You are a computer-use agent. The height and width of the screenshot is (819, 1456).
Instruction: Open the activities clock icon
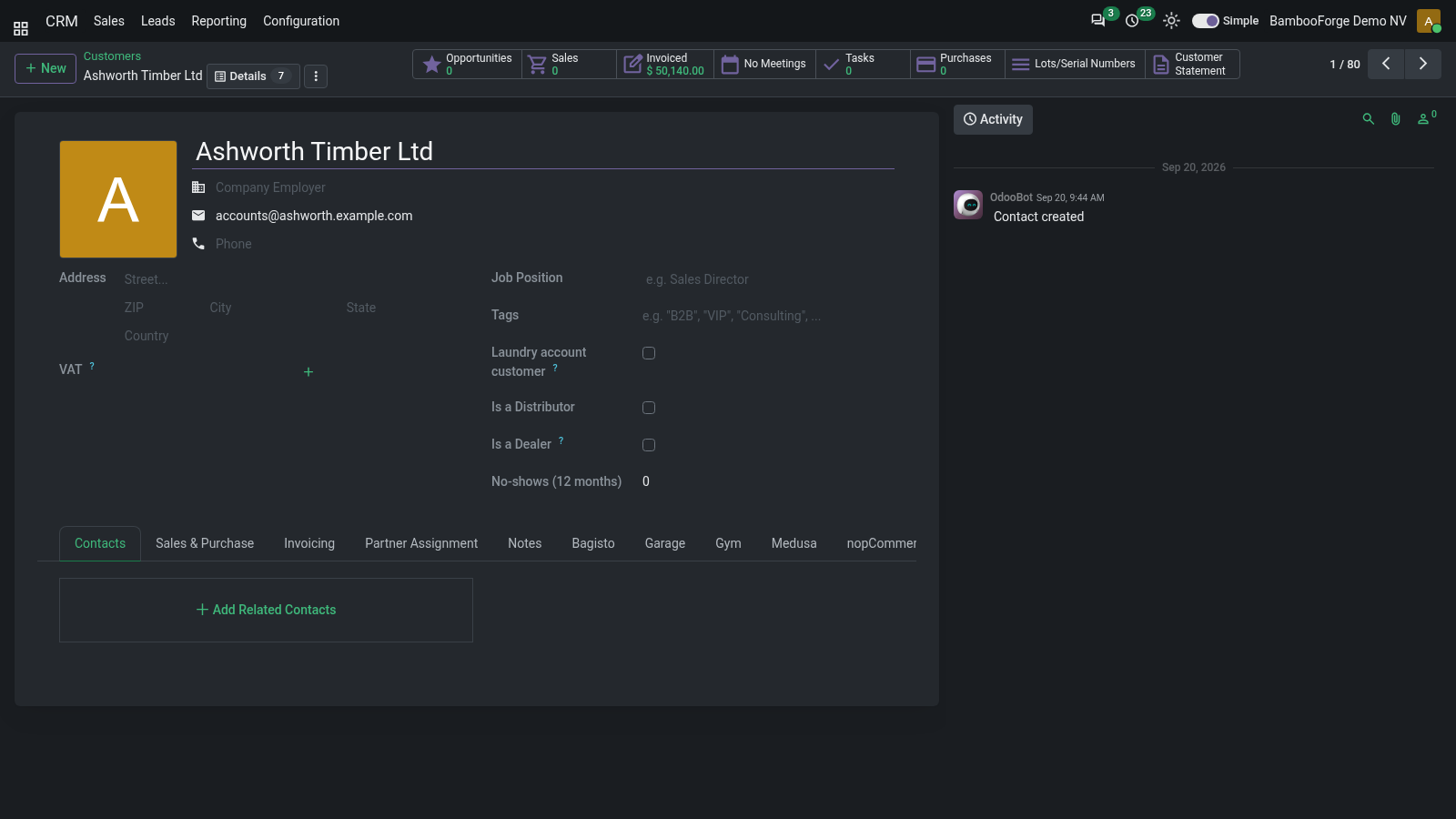click(x=1132, y=20)
